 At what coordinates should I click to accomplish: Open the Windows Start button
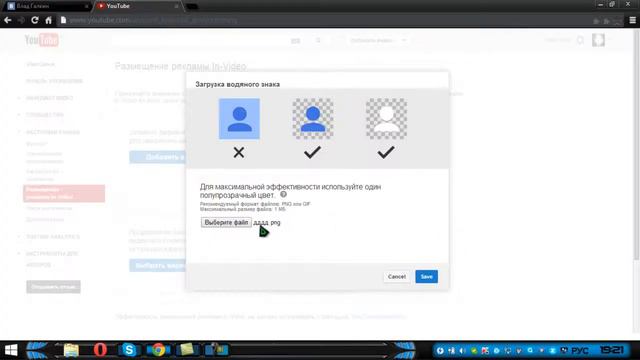pos(11,350)
